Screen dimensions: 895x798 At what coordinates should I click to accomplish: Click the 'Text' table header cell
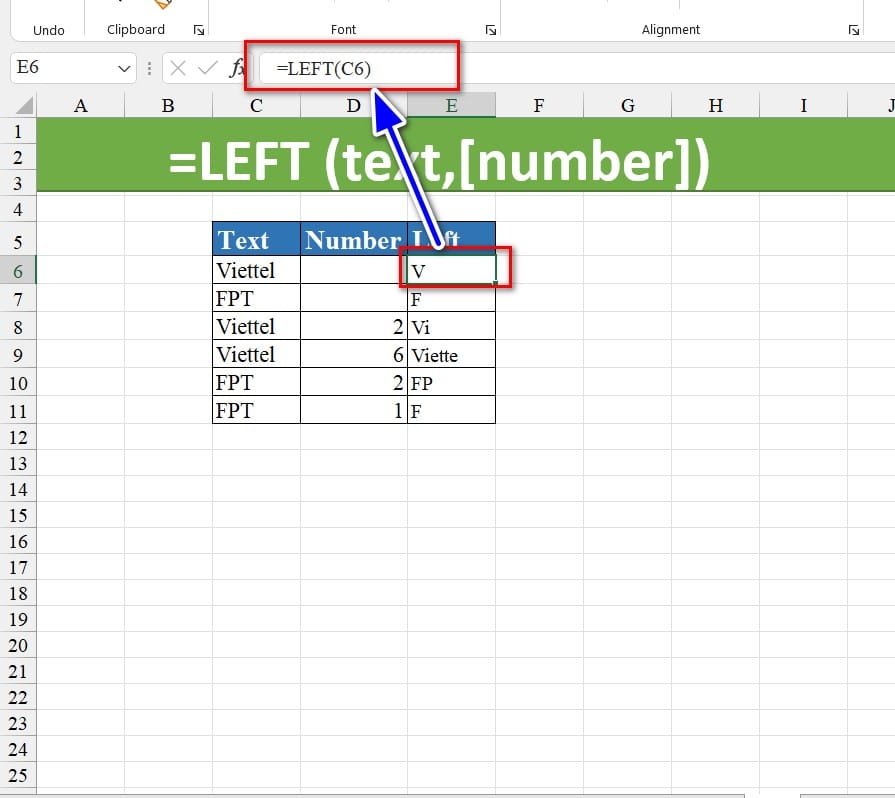[x=256, y=240]
